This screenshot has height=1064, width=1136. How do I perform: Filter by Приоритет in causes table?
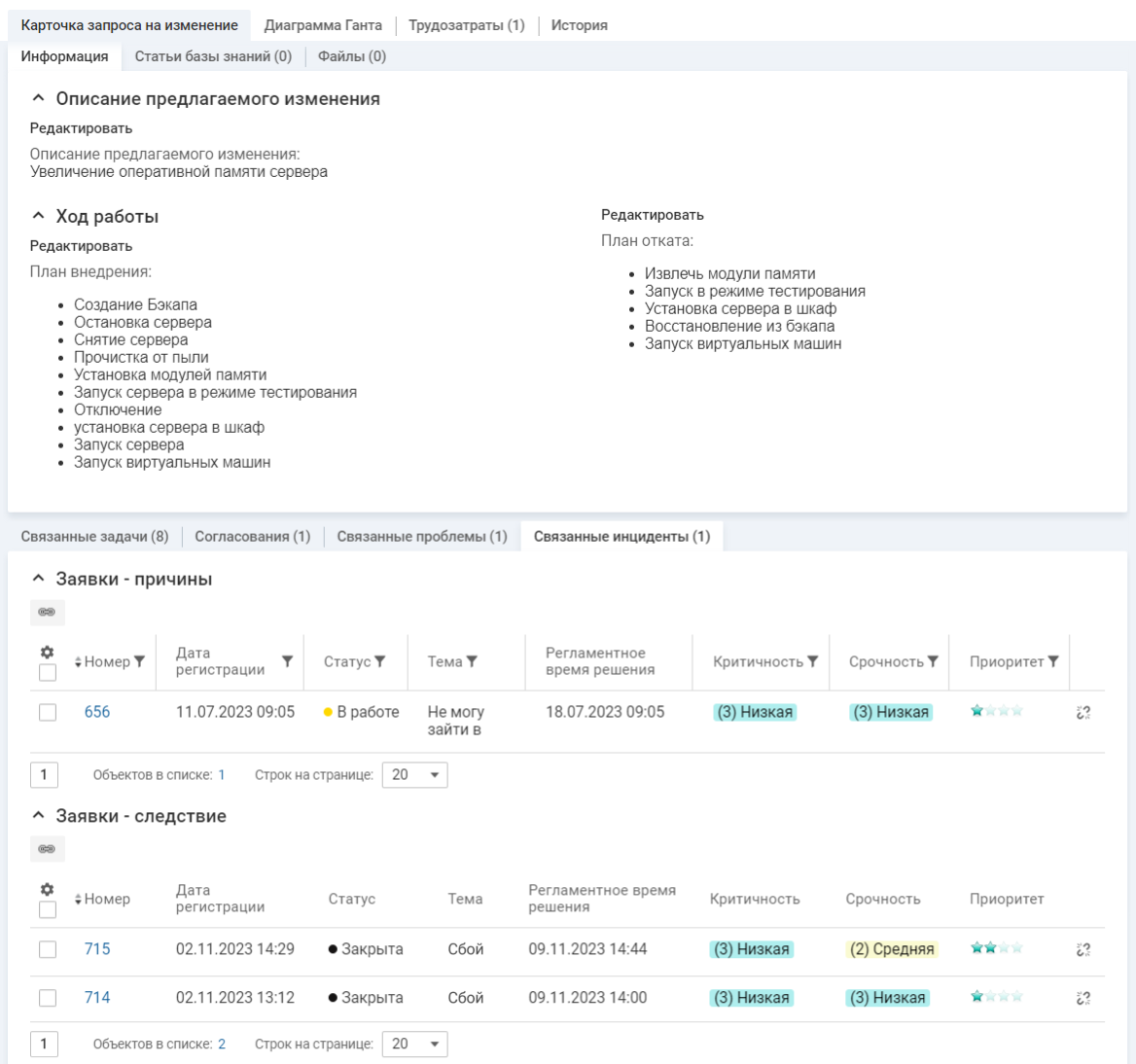click(x=1053, y=661)
